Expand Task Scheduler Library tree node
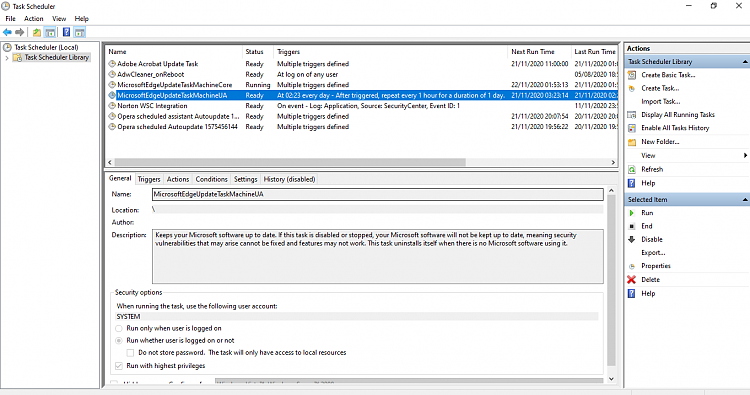Viewport: 750px width, 395px height. 7,58
